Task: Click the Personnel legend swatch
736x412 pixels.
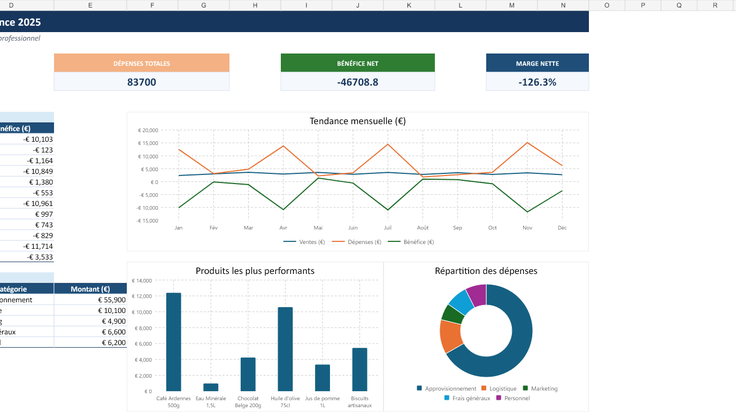Action: 498,397
